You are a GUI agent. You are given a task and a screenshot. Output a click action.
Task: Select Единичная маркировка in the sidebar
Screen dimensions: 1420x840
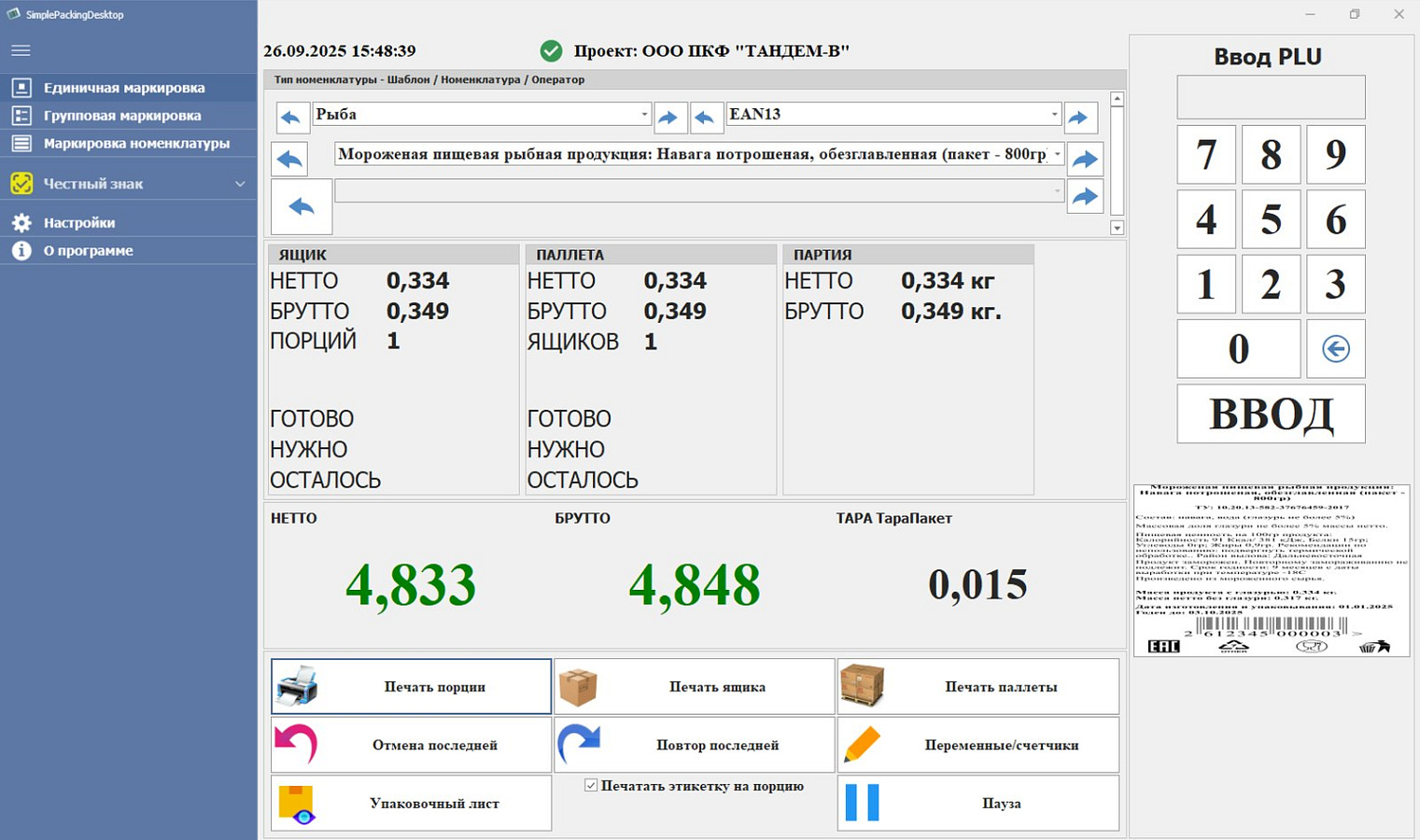click(128, 88)
